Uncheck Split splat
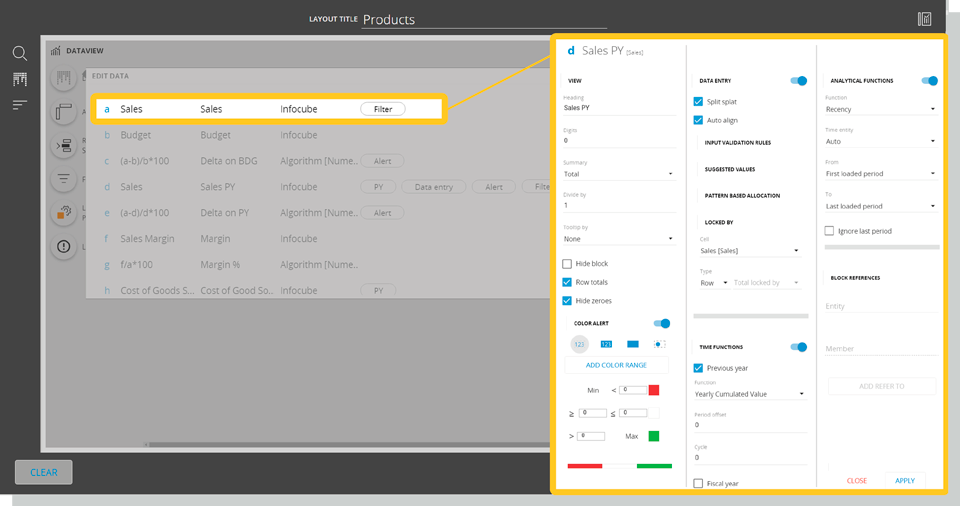 click(x=698, y=102)
